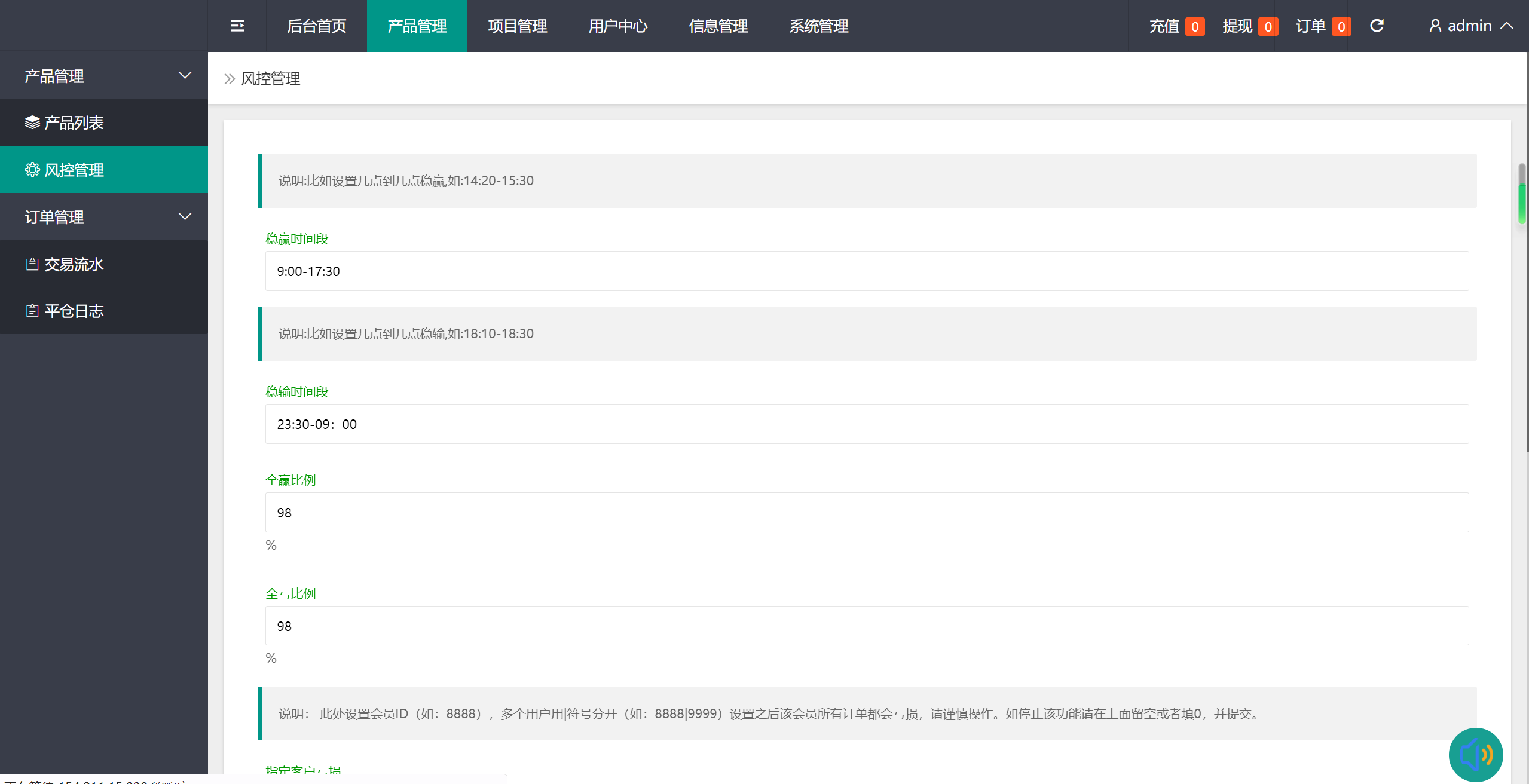Click the 交易流水 clipboard icon
This screenshot has height=784, width=1529.
click(32, 264)
